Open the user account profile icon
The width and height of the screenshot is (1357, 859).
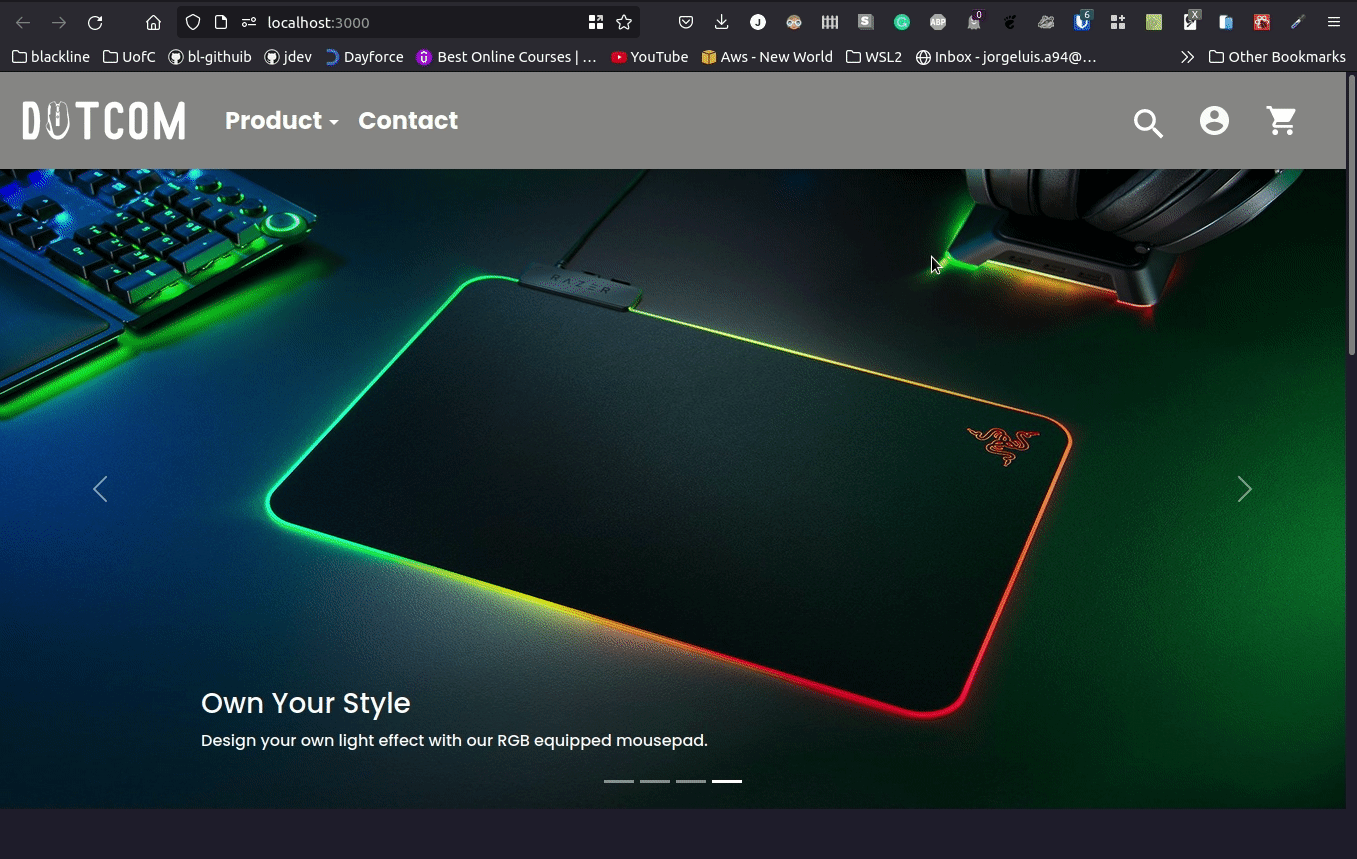click(1214, 121)
